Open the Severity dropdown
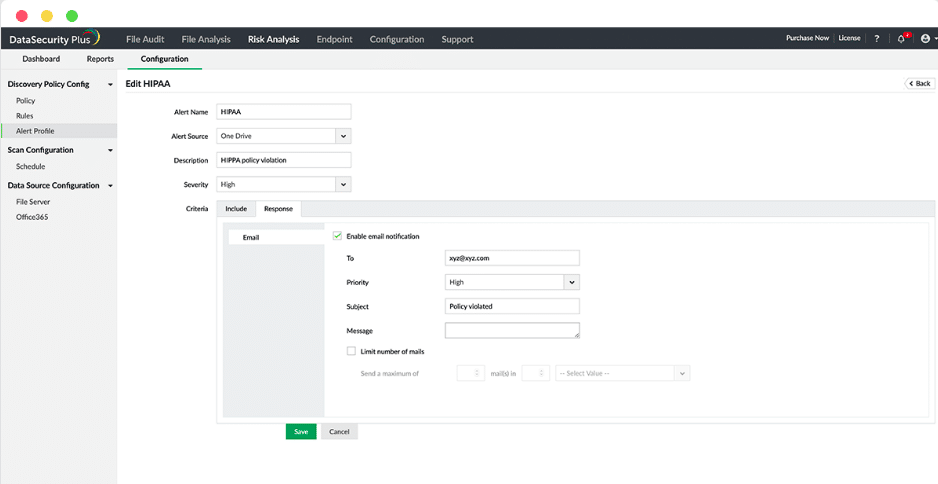This screenshot has width=938, height=484. [343, 184]
